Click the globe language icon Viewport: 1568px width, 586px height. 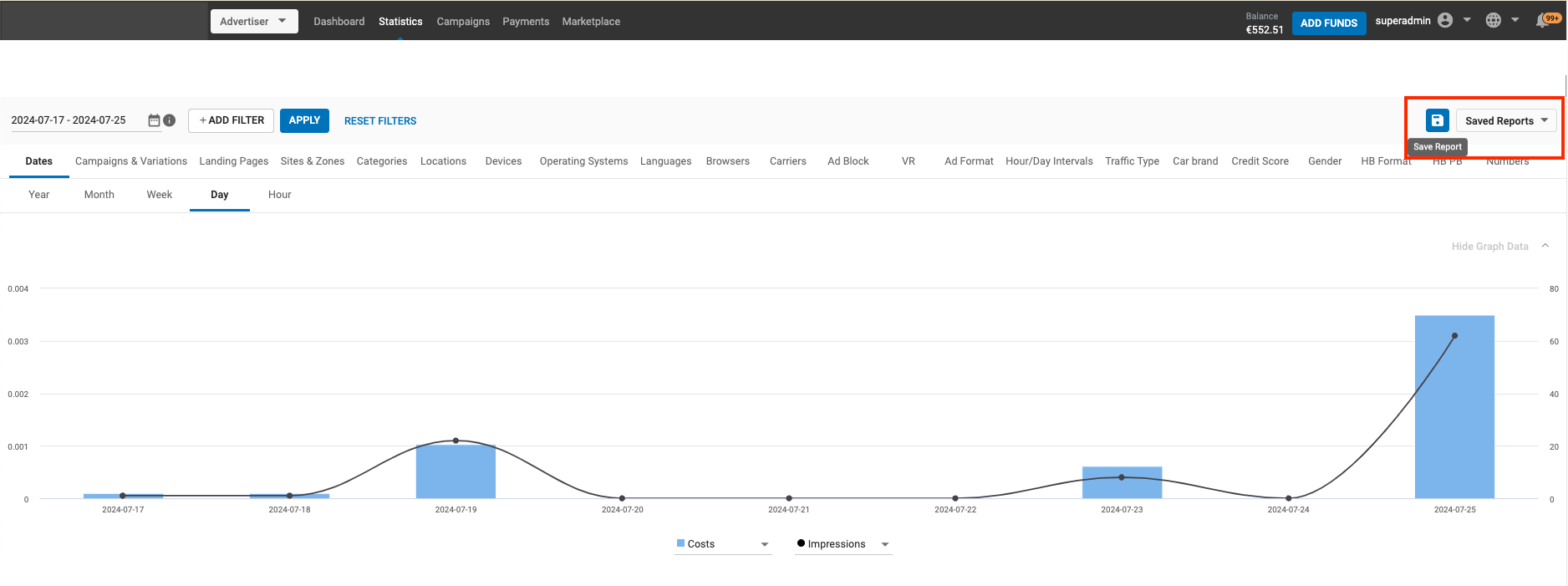1494,21
